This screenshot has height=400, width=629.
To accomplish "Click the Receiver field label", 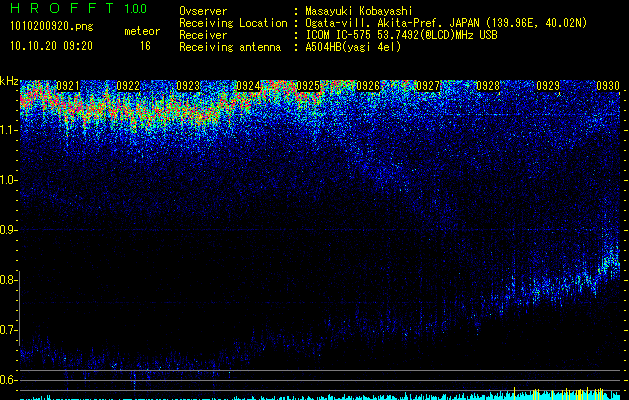I will coord(203,35).
